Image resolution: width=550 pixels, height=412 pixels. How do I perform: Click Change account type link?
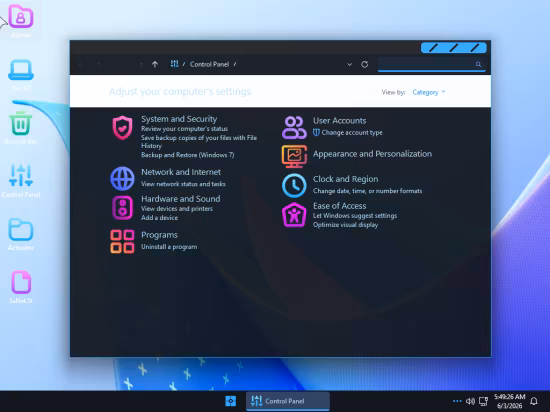tap(352, 133)
